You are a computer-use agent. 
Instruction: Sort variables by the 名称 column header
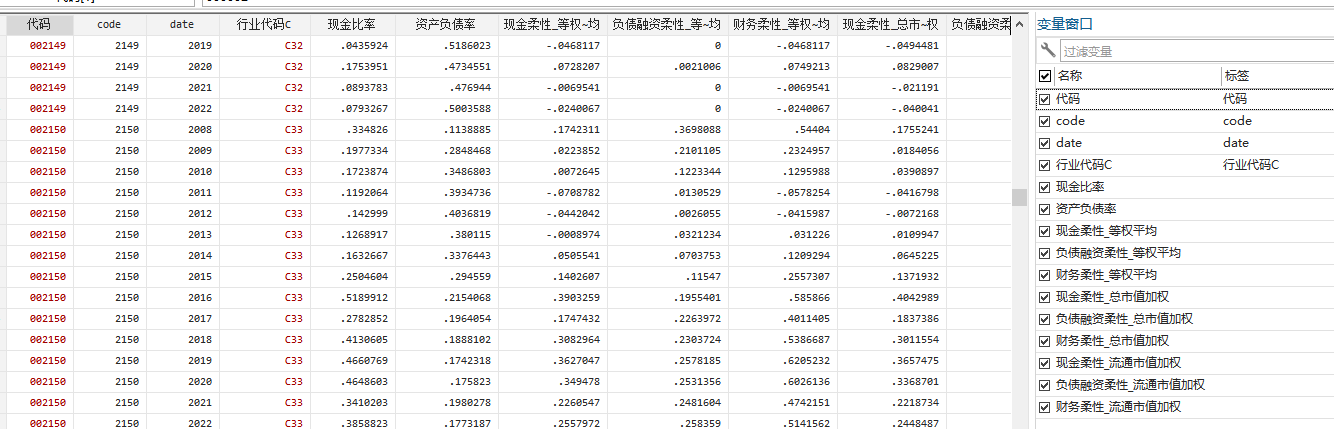click(1136, 76)
